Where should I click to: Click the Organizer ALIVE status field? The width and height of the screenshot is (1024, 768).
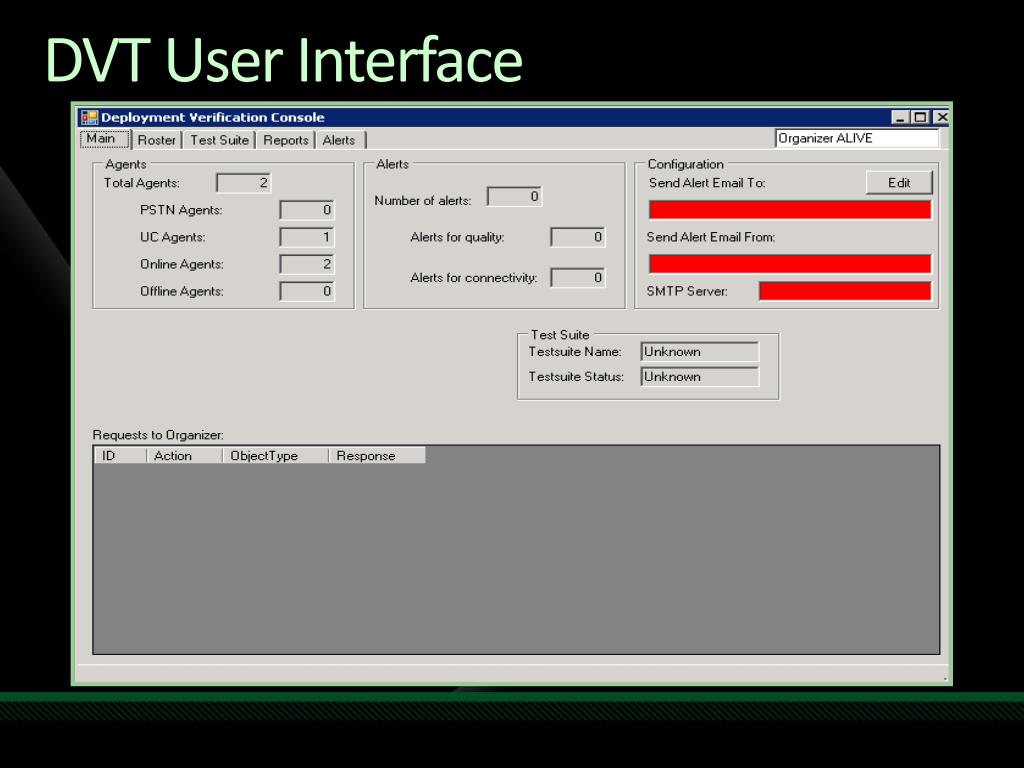click(x=857, y=138)
